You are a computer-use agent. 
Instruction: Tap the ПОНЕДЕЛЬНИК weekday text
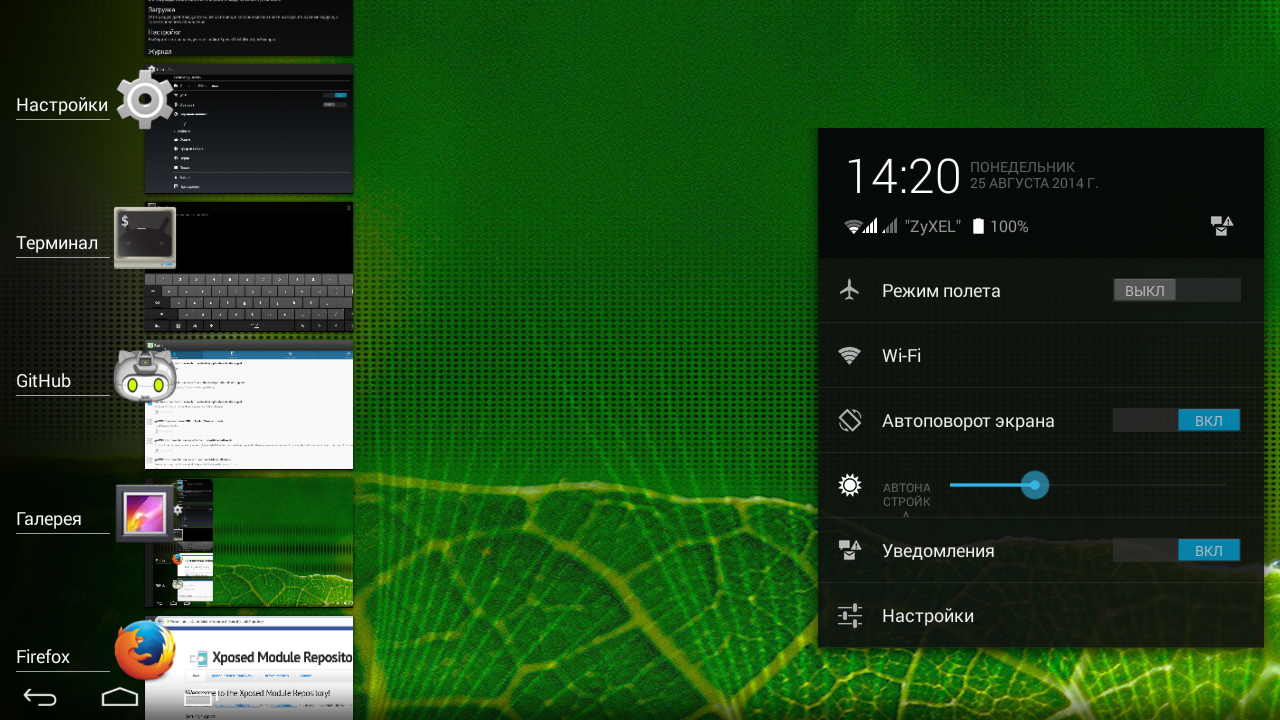(1022, 167)
